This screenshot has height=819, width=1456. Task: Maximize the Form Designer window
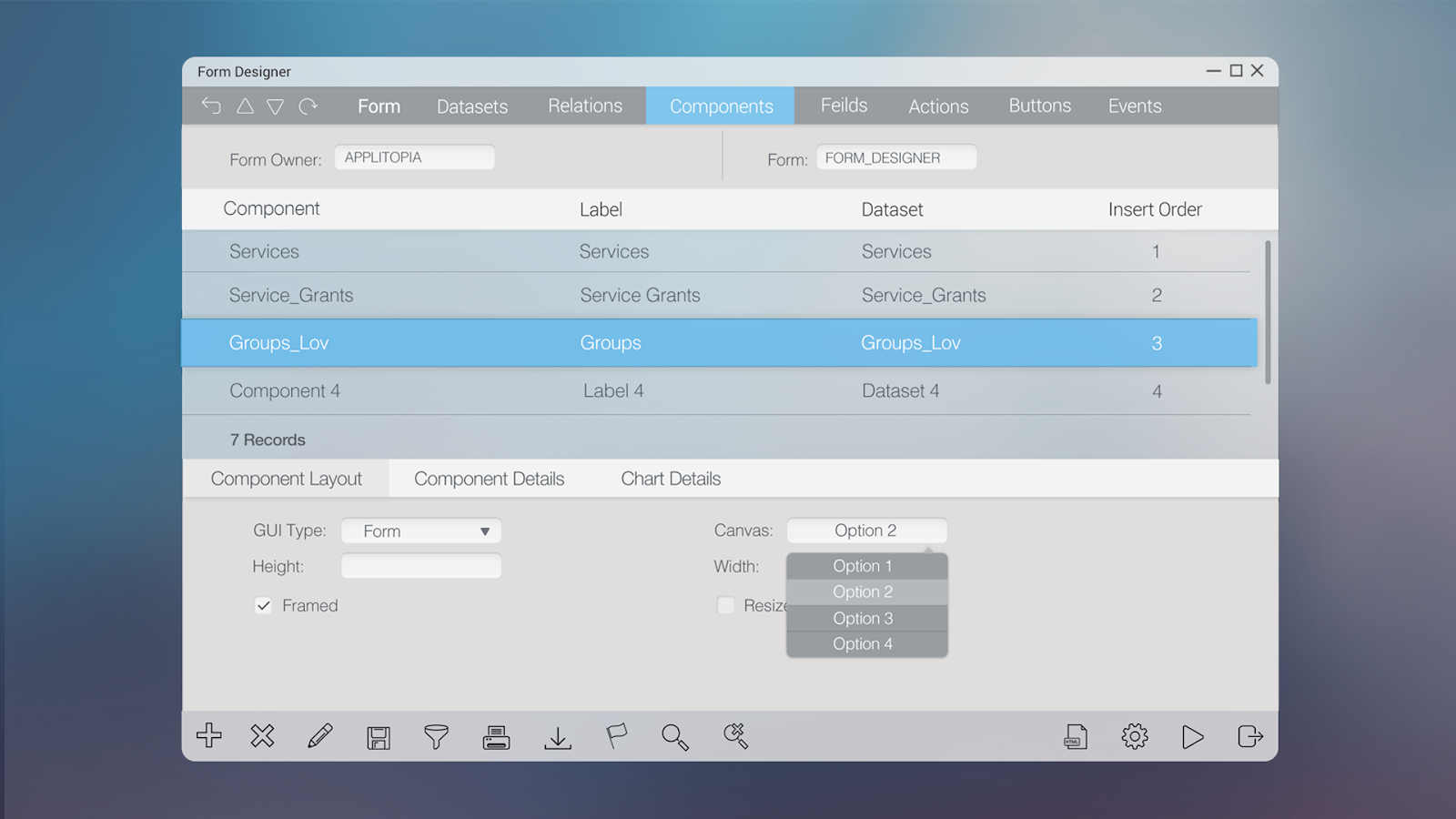(x=1236, y=70)
